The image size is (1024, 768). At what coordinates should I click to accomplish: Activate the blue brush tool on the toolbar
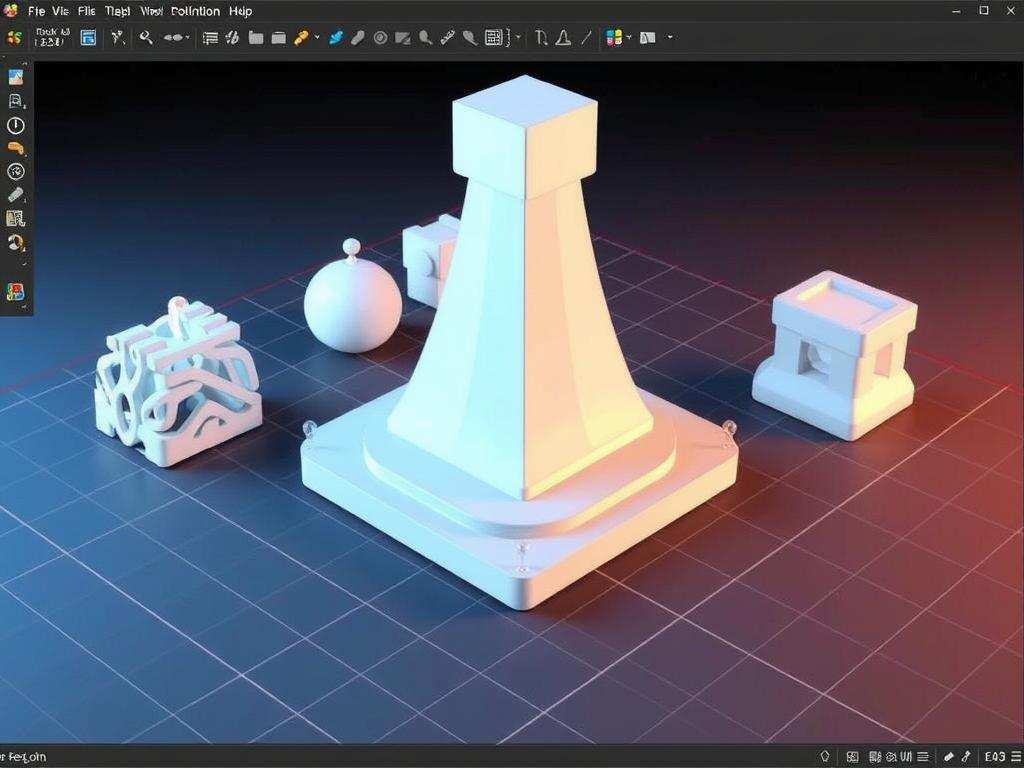tap(337, 38)
